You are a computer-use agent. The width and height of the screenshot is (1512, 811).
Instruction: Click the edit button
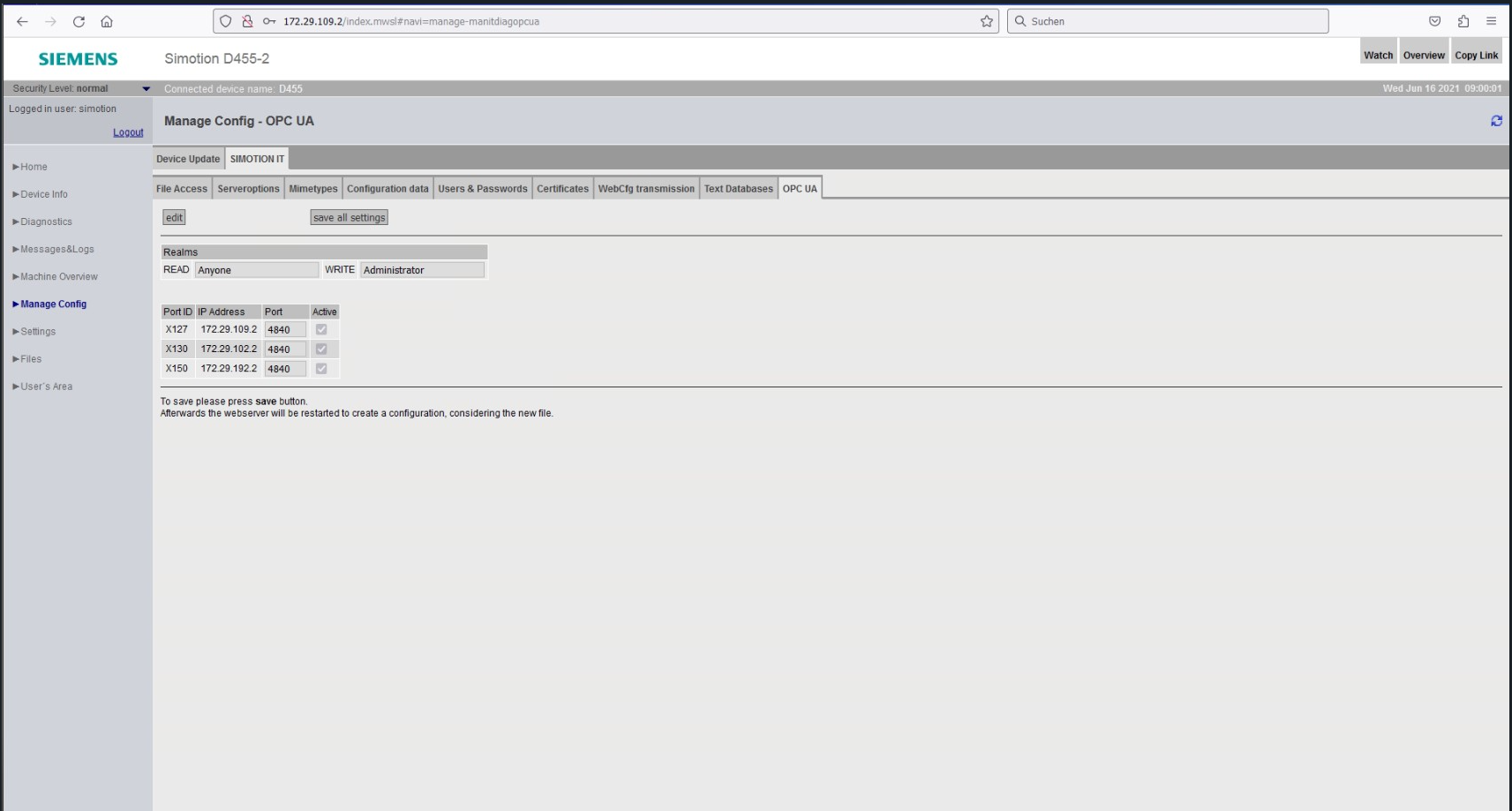(x=174, y=217)
